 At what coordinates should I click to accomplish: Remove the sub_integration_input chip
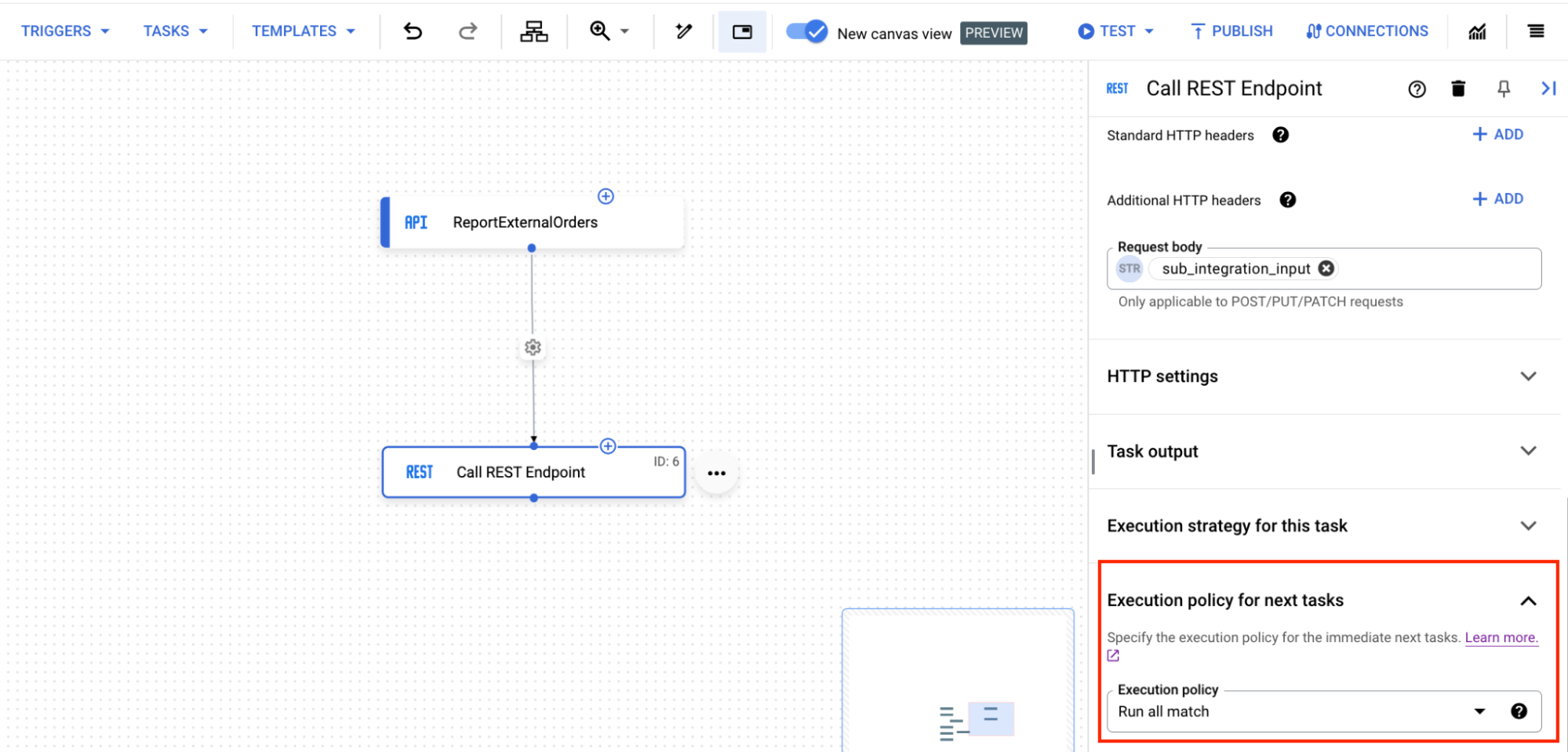pyautogui.click(x=1326, y=268)
